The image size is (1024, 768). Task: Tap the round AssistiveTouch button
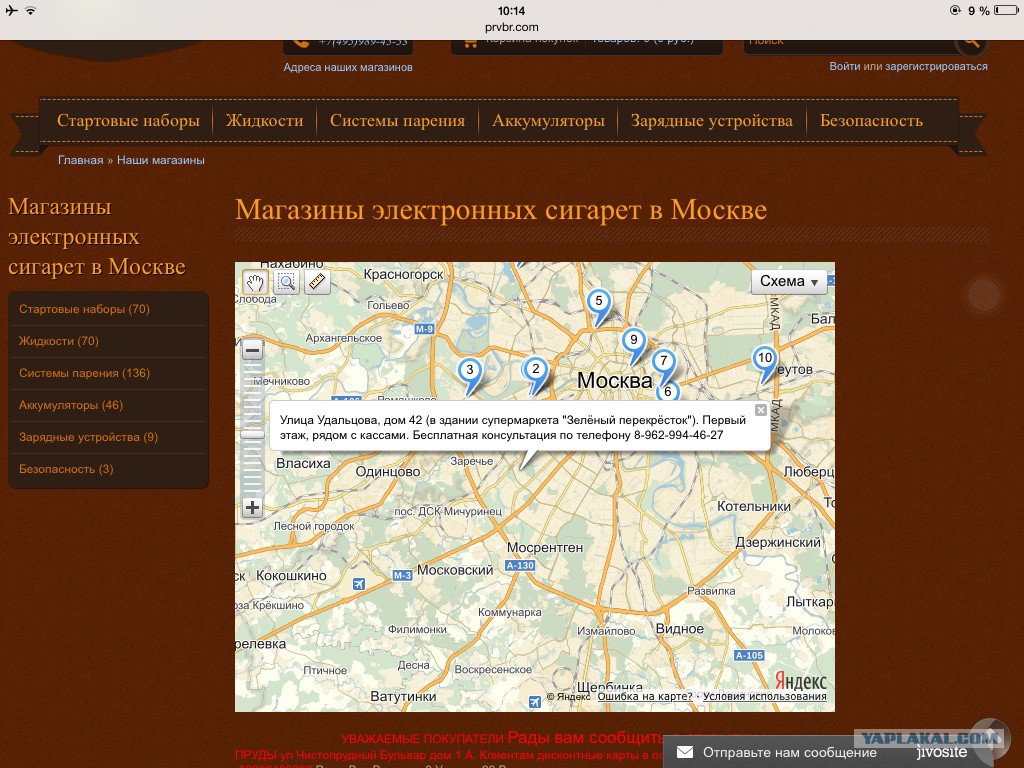tap(984, 295)
